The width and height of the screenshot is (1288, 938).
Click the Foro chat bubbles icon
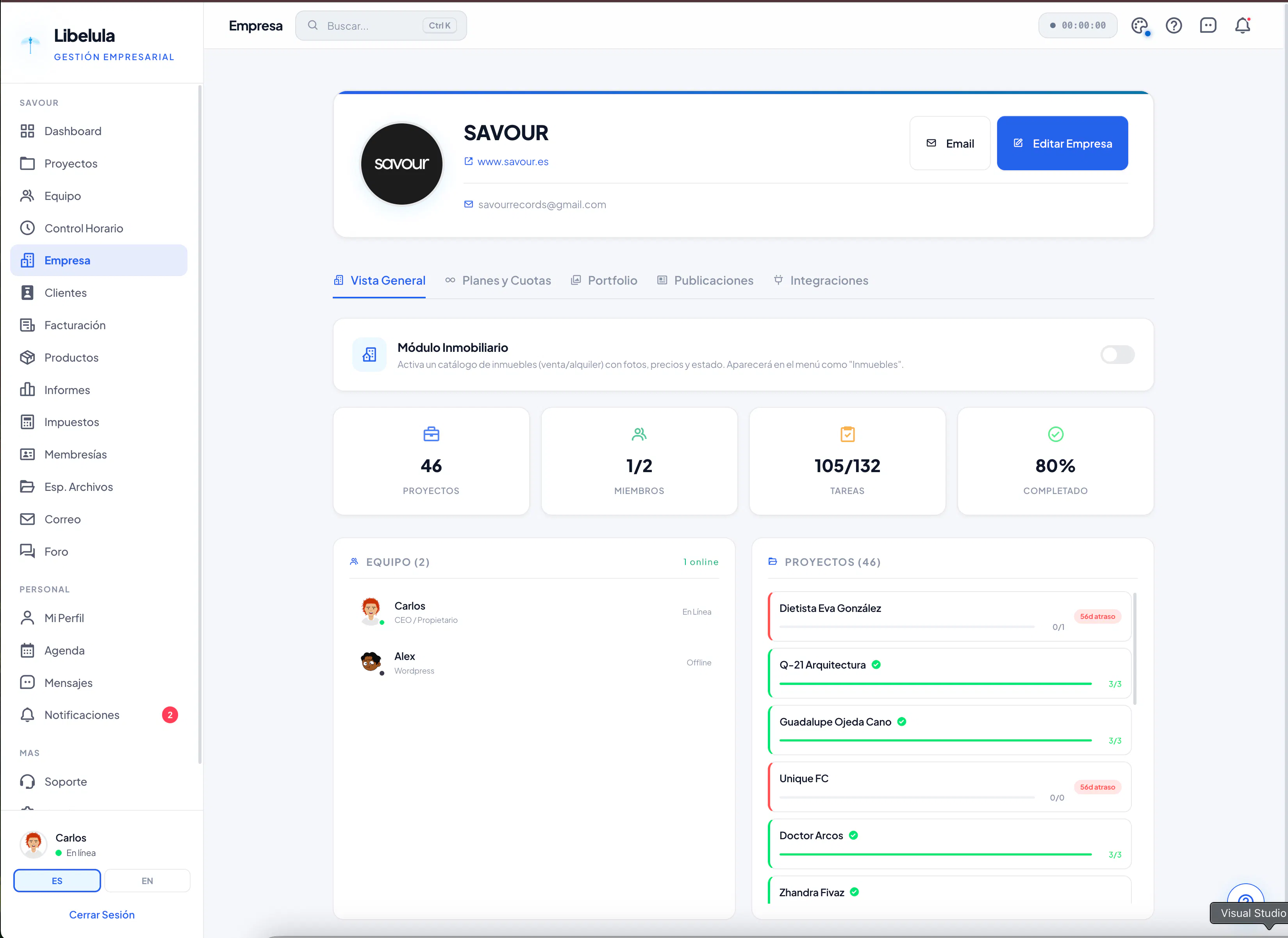point(27,551)
